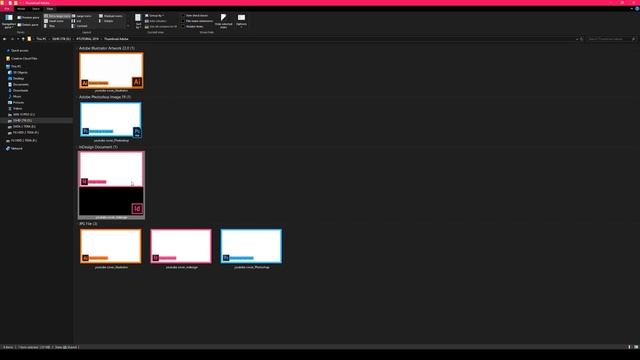Viewport: 640px width, 360px height.
Task: Toggle the Details pane button
Action: point(28,25)
